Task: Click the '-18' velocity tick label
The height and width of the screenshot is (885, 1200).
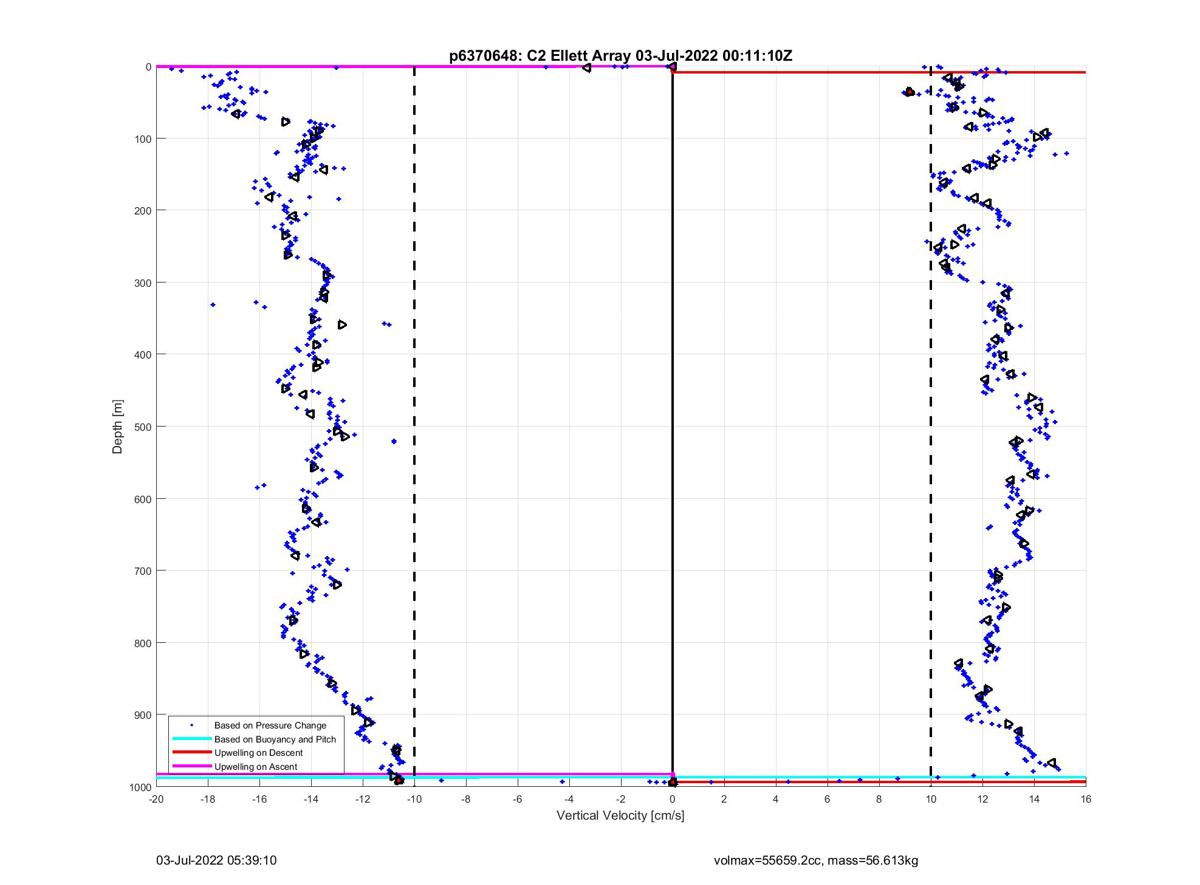Action: coord(208,799)
